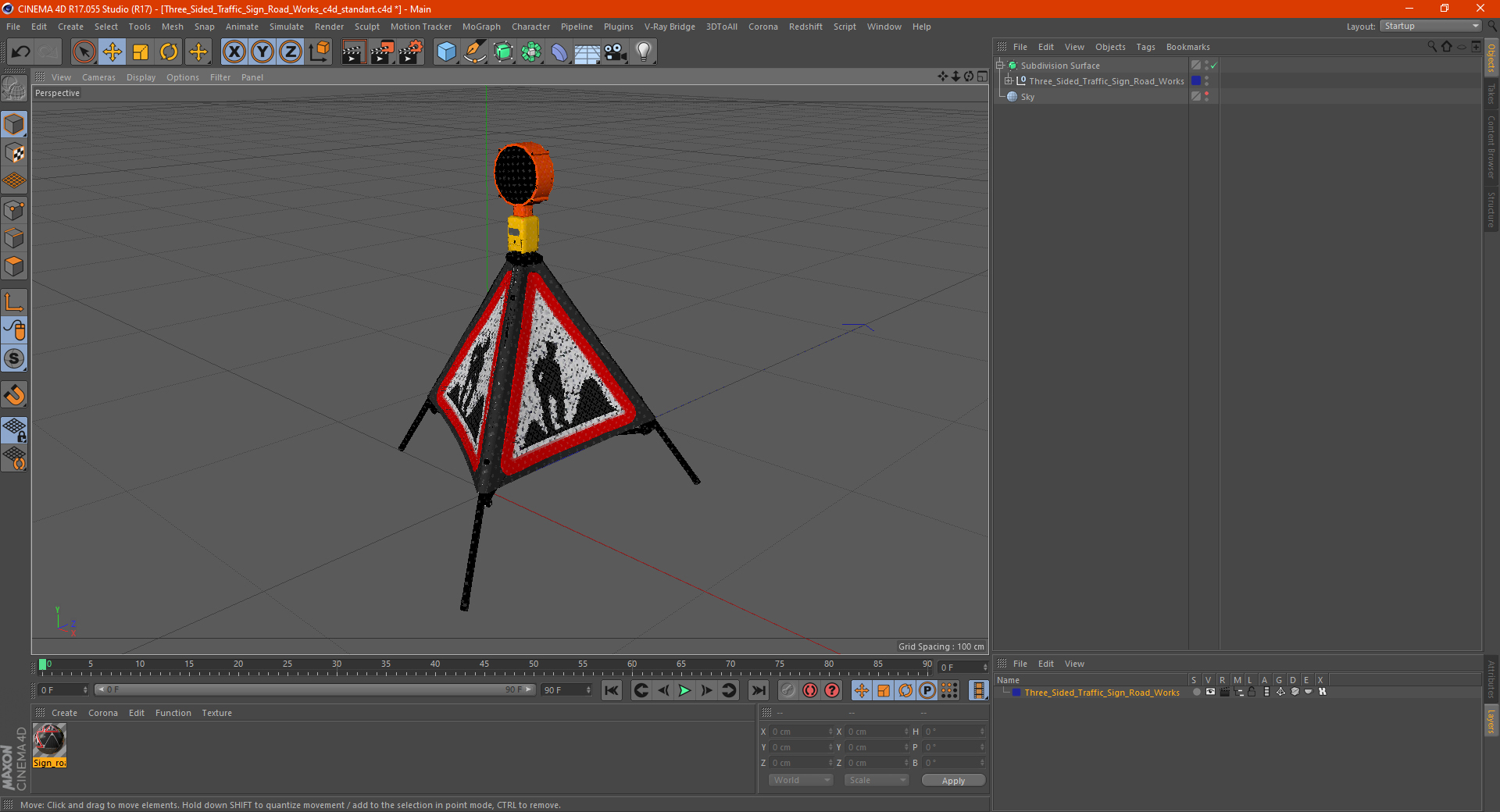Click the Undo arrow icon
The width and height of the screenshot is (1500, 812).
21,52
